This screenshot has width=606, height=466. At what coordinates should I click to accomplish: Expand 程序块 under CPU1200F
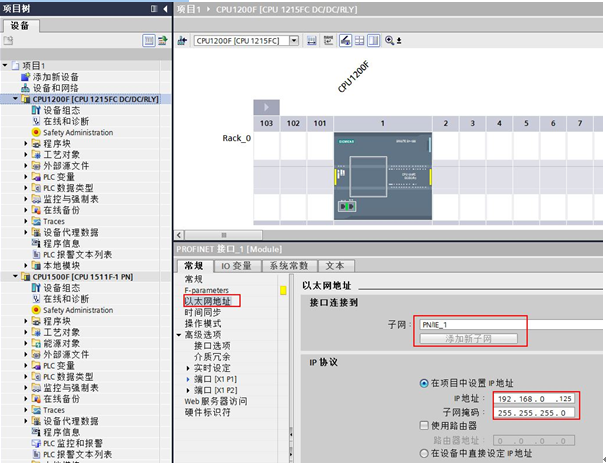[x=26, y=144]
